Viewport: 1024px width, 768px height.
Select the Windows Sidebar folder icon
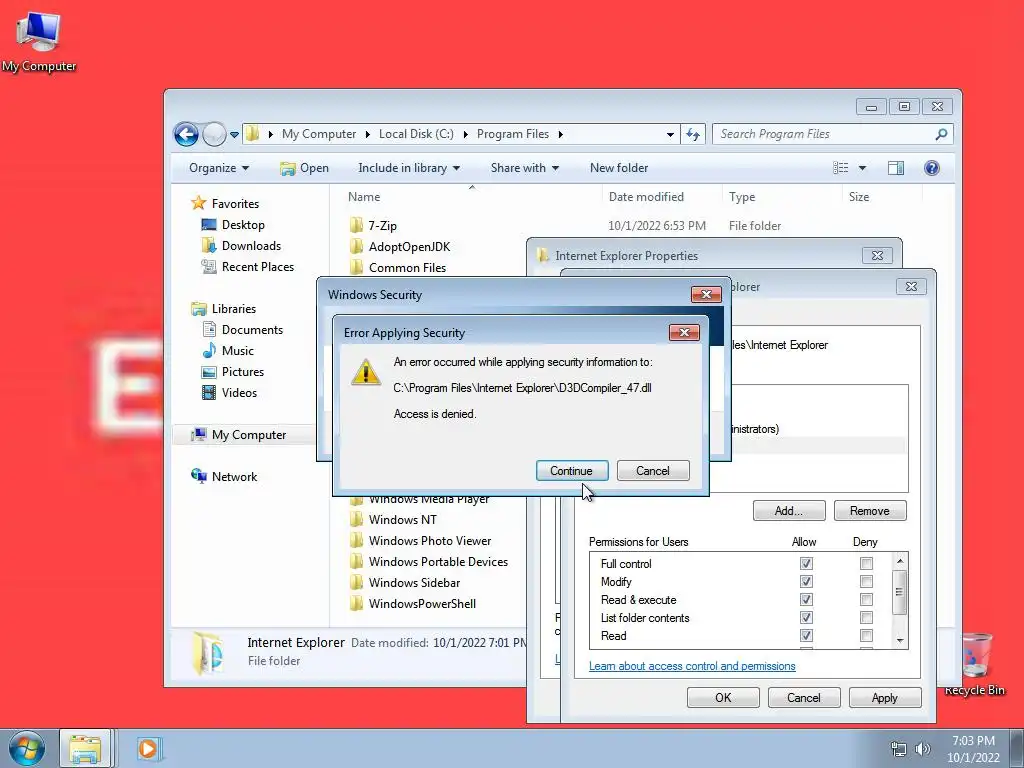click(x=357, y=583)
